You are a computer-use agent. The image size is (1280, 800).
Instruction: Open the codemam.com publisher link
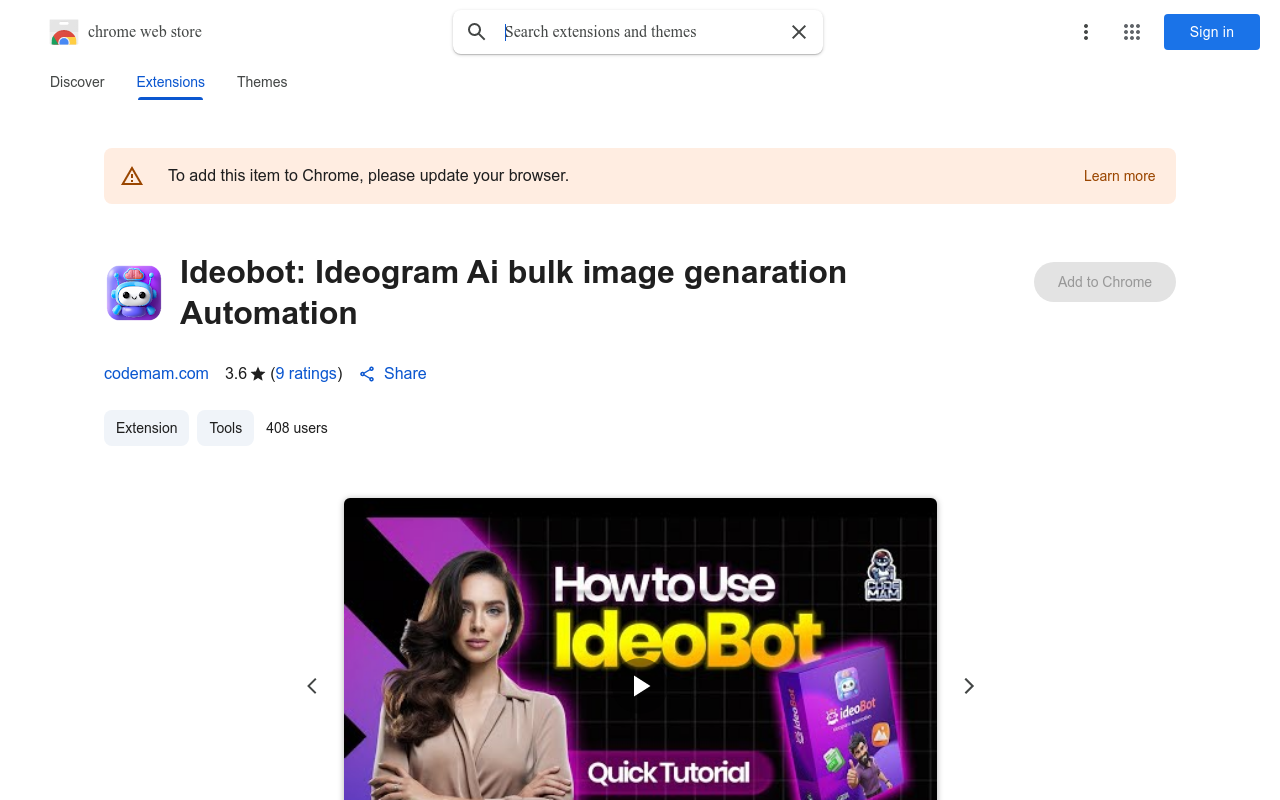tap(156, 373)
